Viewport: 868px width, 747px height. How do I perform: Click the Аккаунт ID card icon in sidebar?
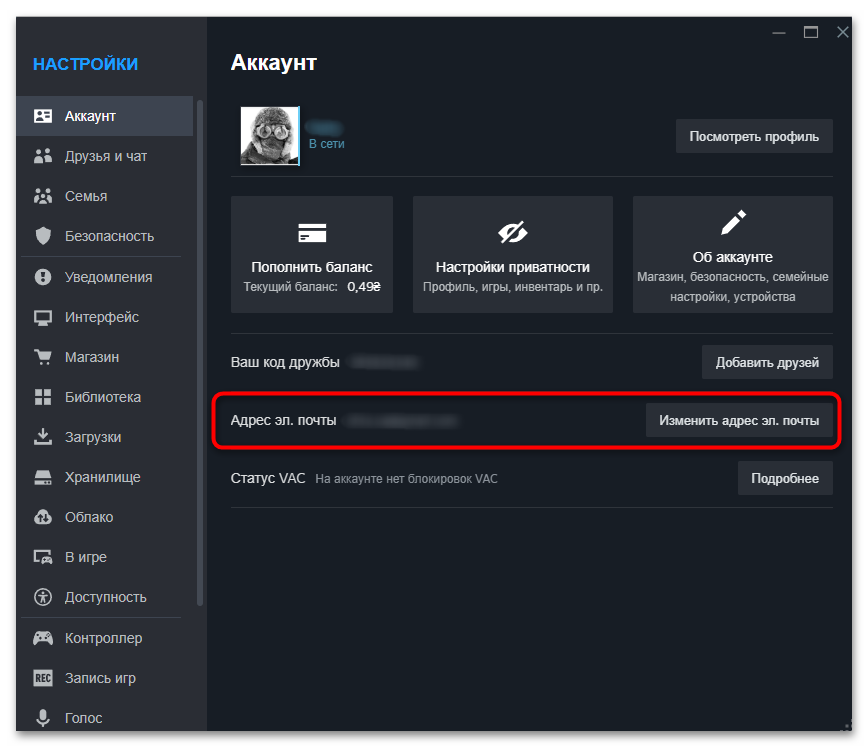43,116
